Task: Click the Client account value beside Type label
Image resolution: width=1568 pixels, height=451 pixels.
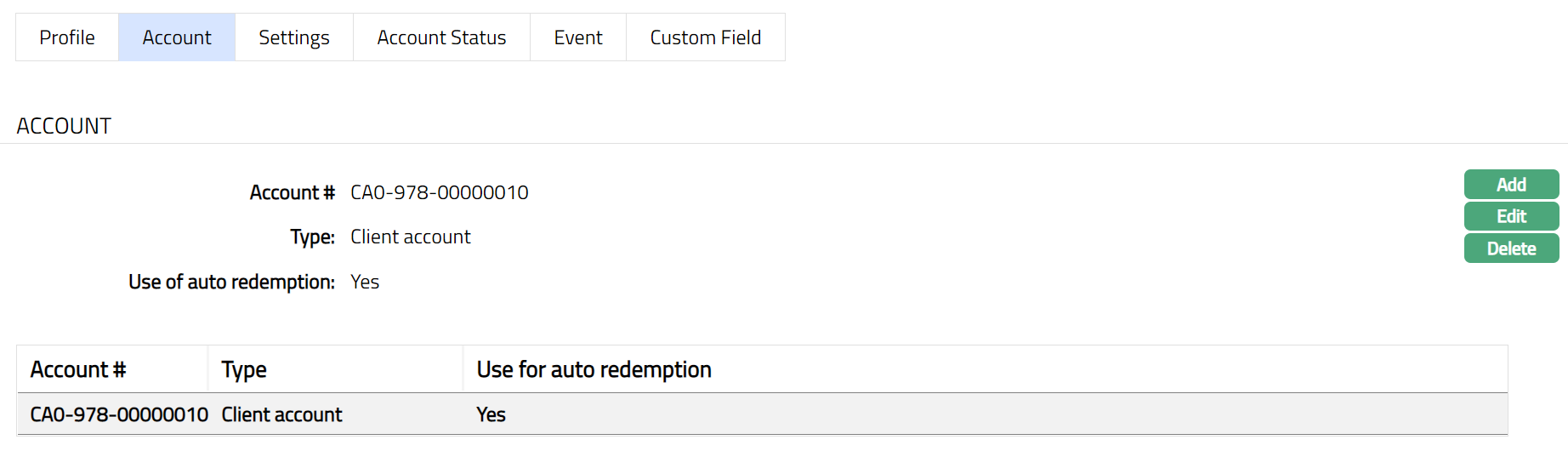Action: coord(411,237)
